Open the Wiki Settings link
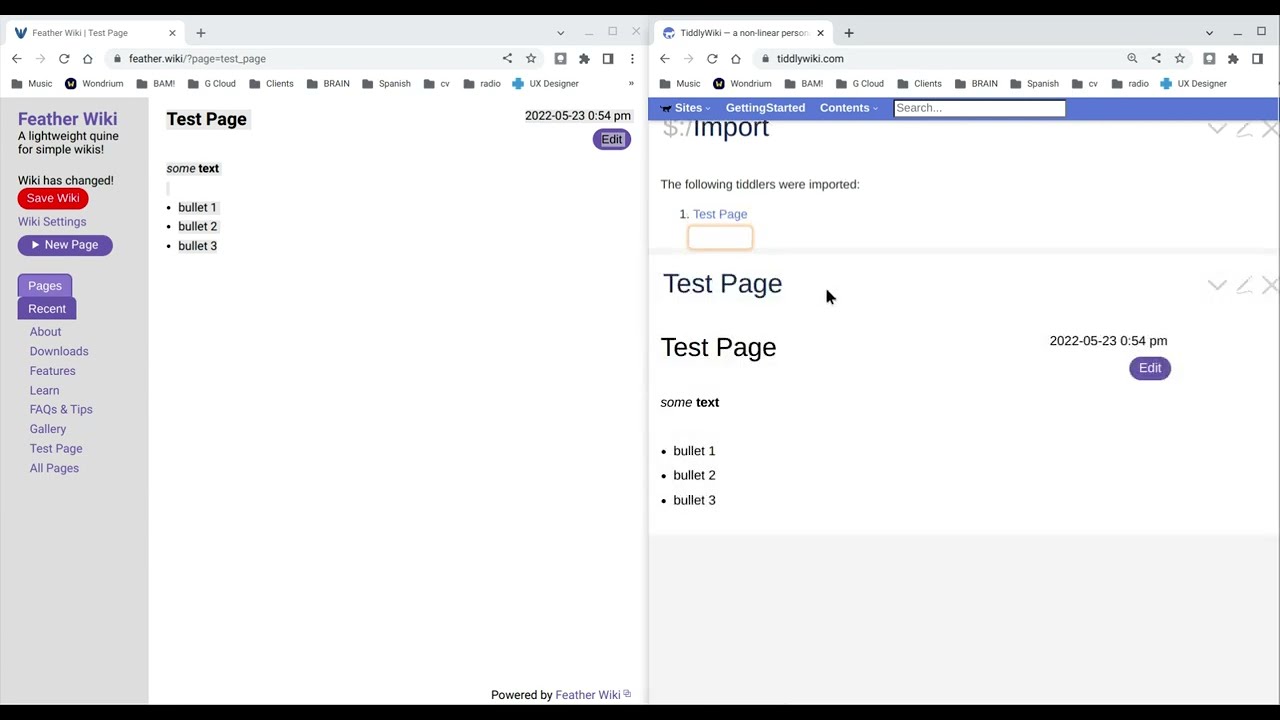 point(52,222)
